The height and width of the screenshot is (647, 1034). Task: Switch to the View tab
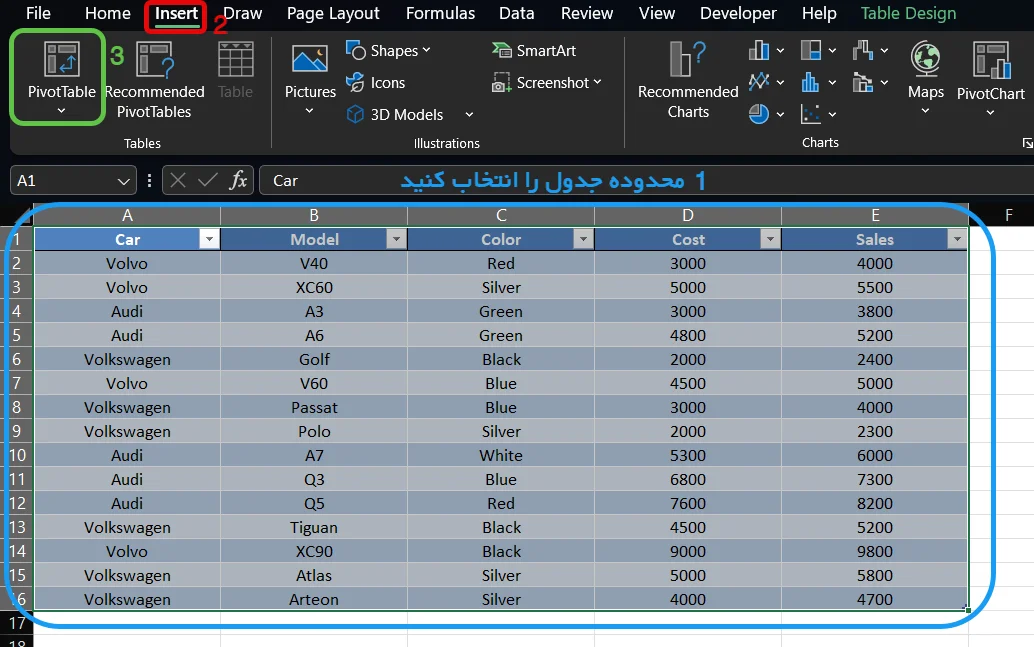657,13
